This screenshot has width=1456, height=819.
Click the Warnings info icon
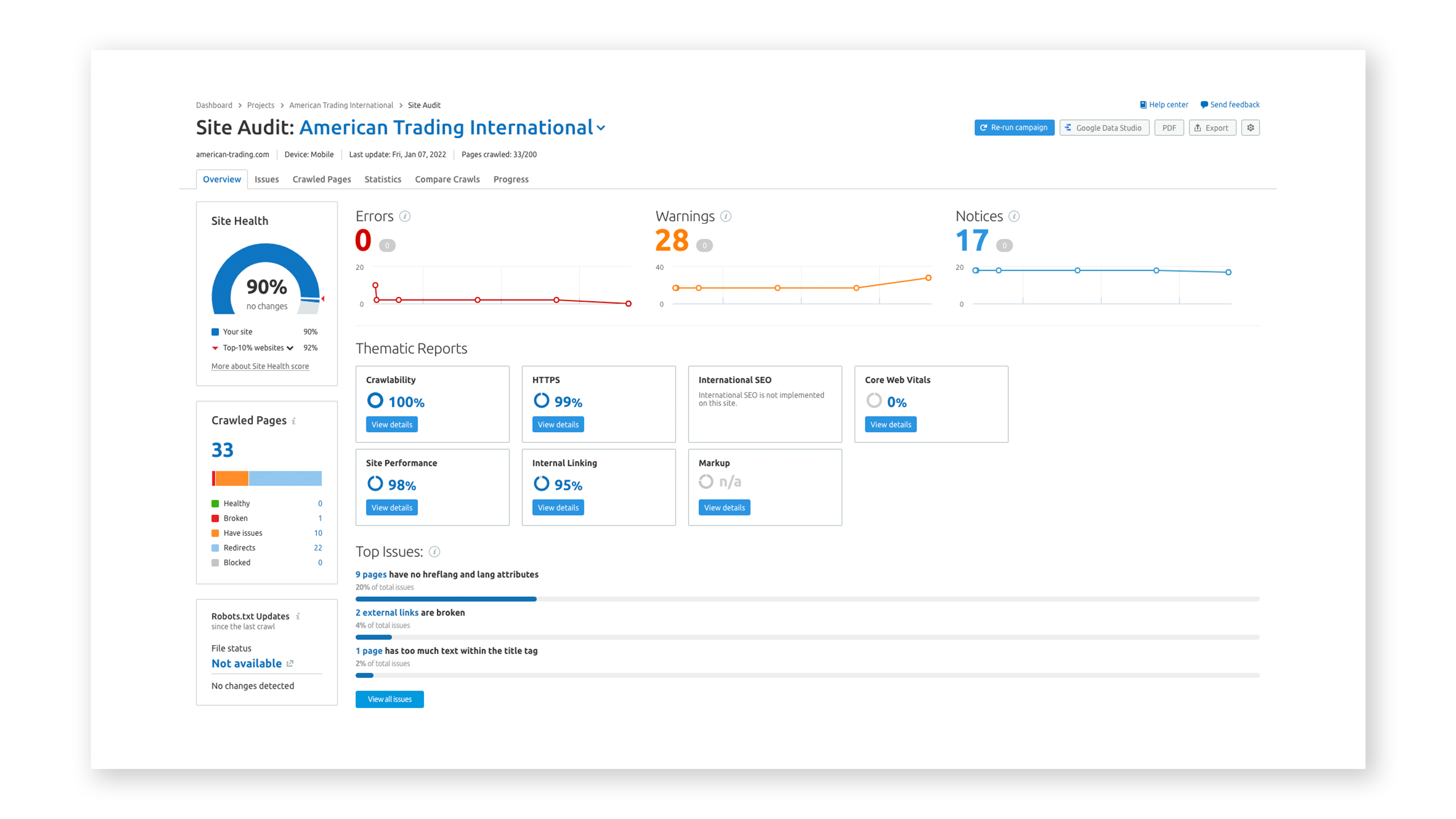pyautogui.click(x=726, y=216)
